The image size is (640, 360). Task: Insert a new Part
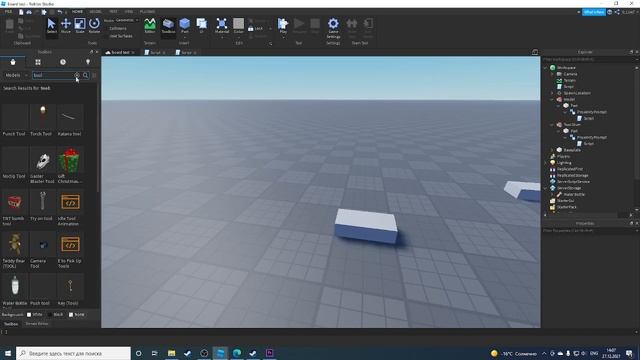[x=185, y=26]
